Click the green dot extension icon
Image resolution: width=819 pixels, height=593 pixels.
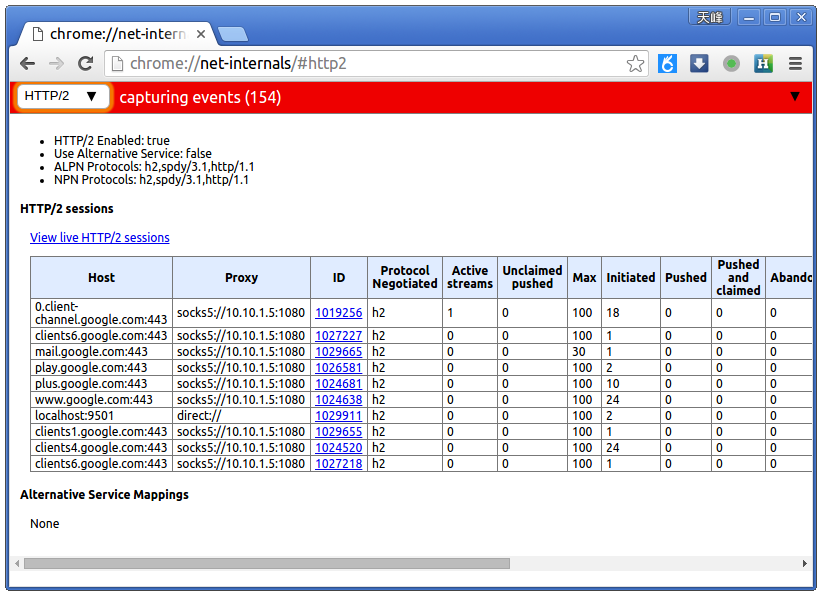coord(731,64)
